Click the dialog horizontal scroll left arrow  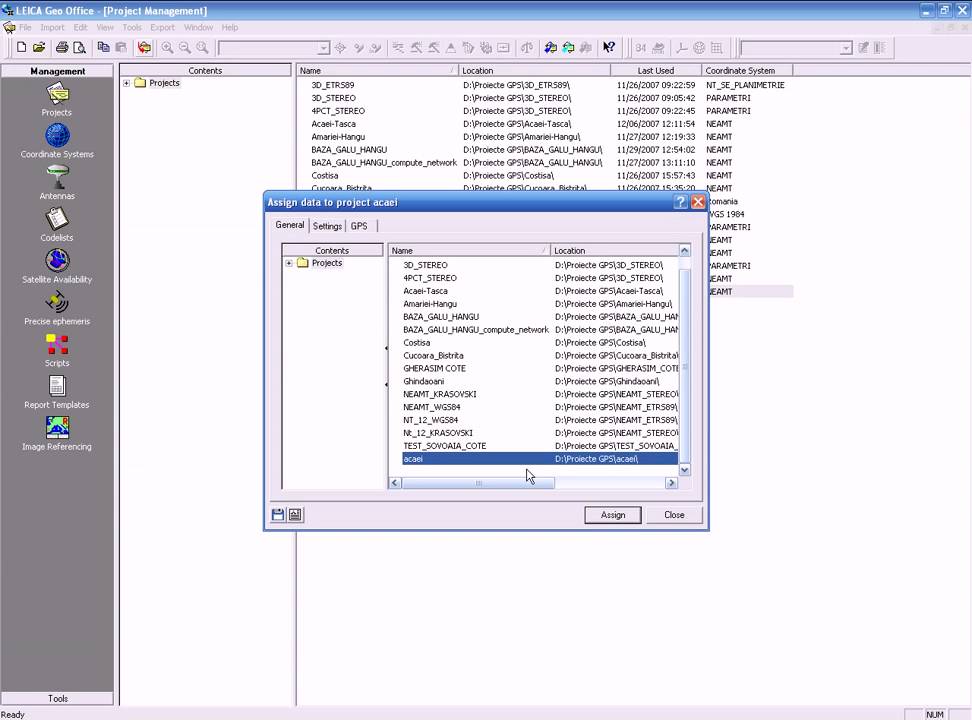pyautogui.click(x=395, y=483)
